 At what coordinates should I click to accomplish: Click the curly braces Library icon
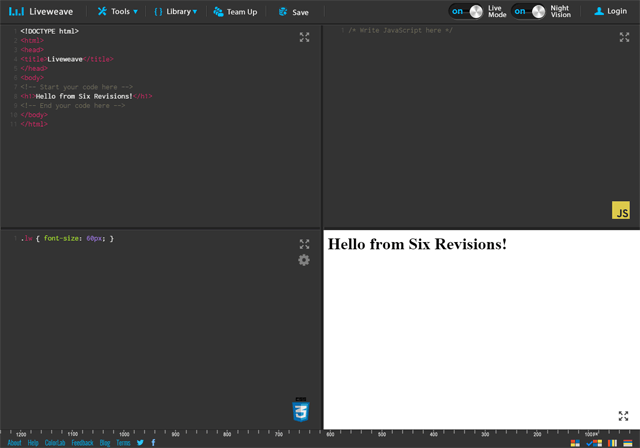coord(158,12)
